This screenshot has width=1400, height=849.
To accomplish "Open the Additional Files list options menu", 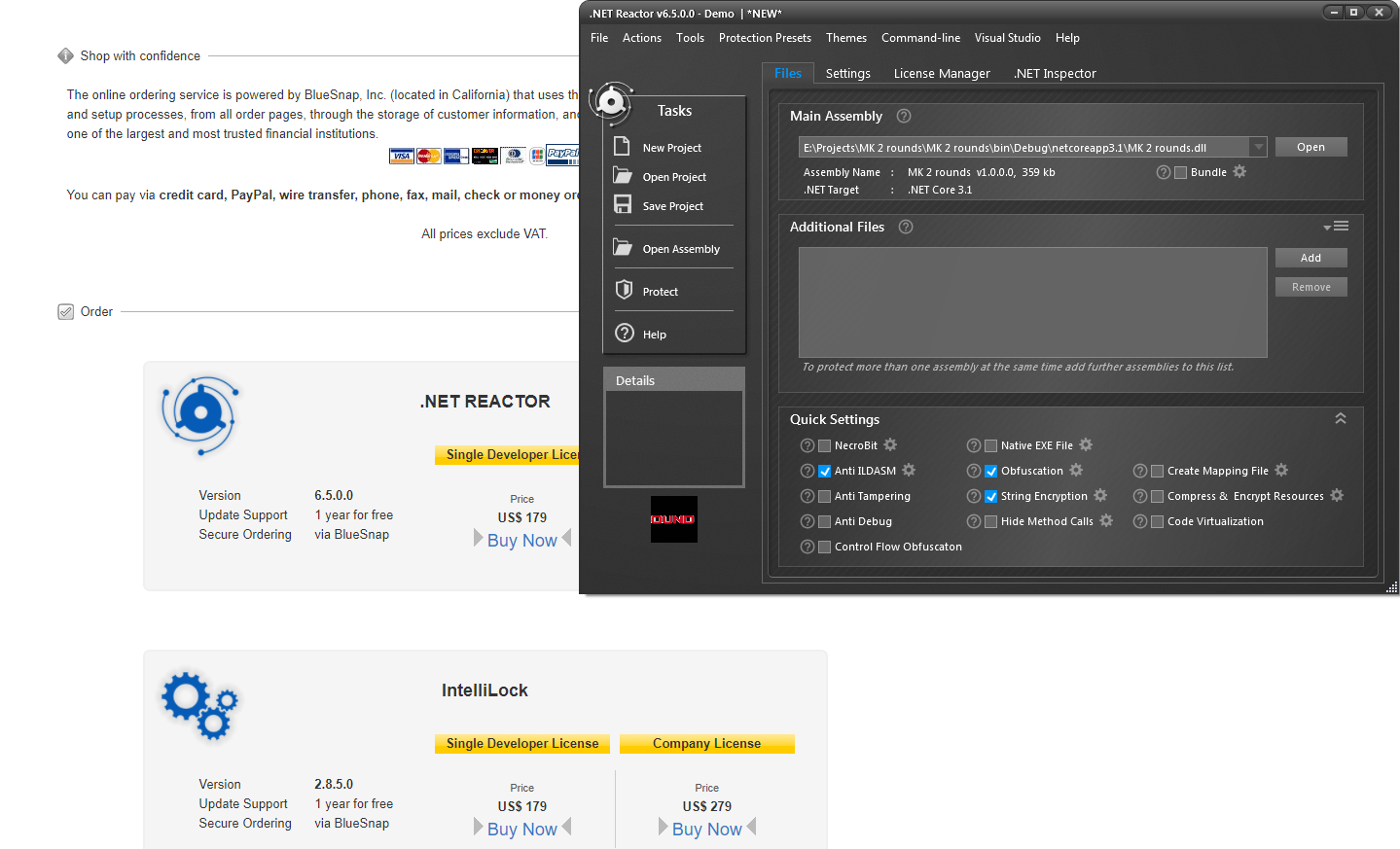I will coord(1336,226).
